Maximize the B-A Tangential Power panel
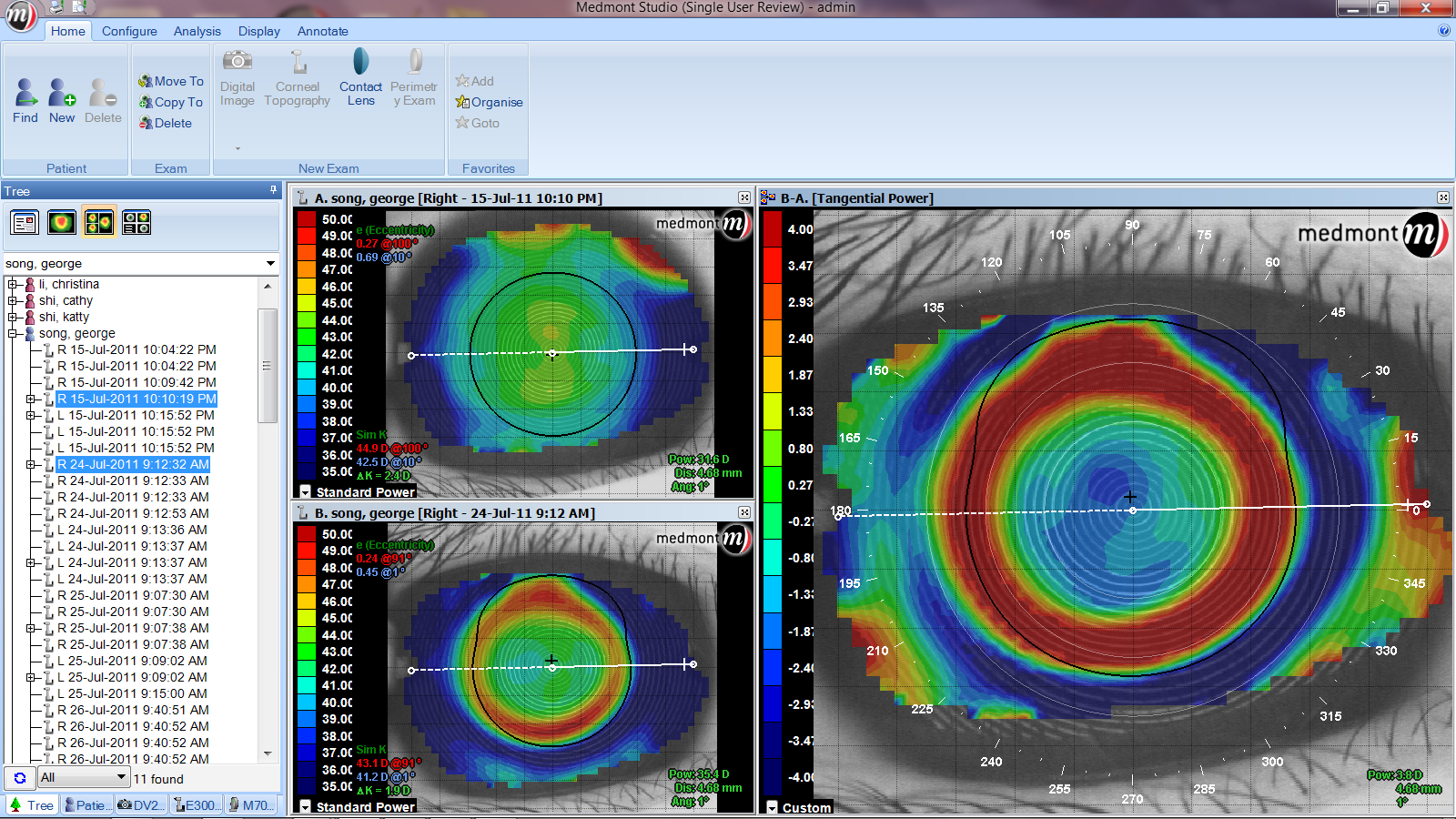The image size is (1456, 819). [x=1443, y=197]
